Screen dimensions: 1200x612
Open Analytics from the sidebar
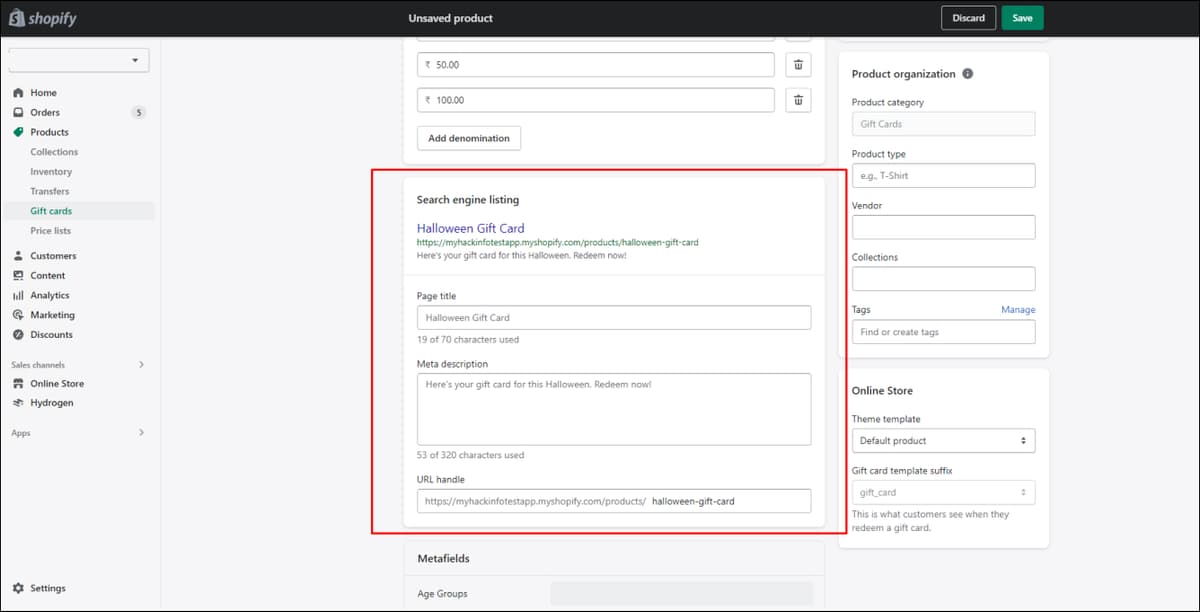click(49, 295)
